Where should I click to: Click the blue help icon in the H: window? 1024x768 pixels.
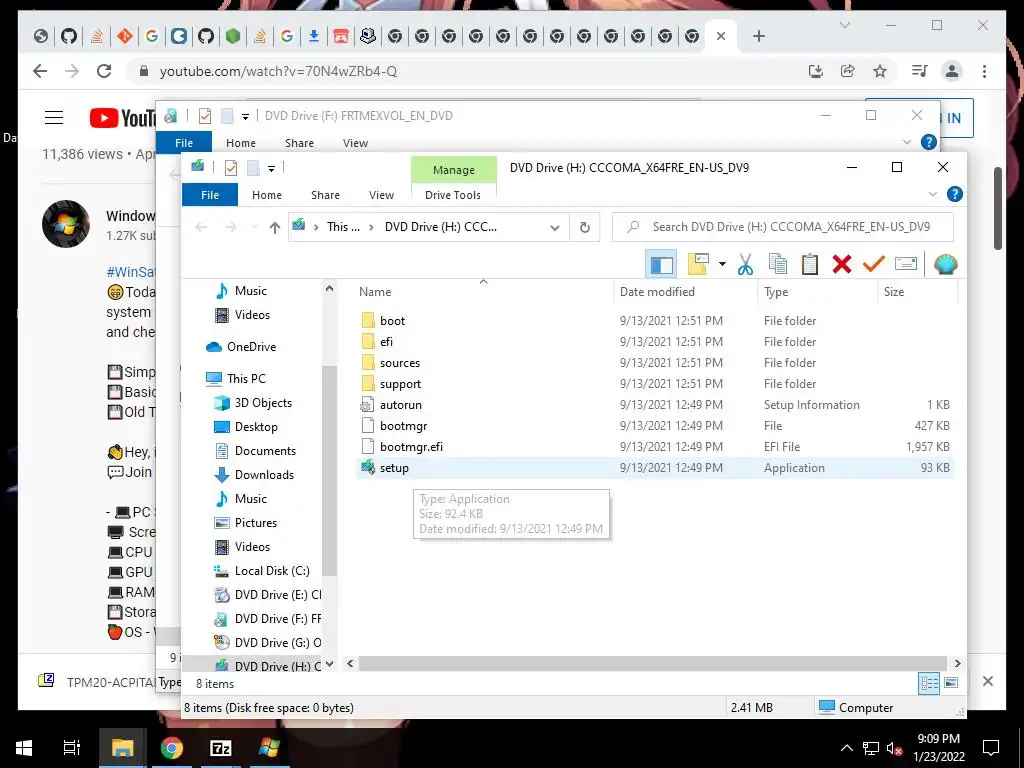point(954,194)
